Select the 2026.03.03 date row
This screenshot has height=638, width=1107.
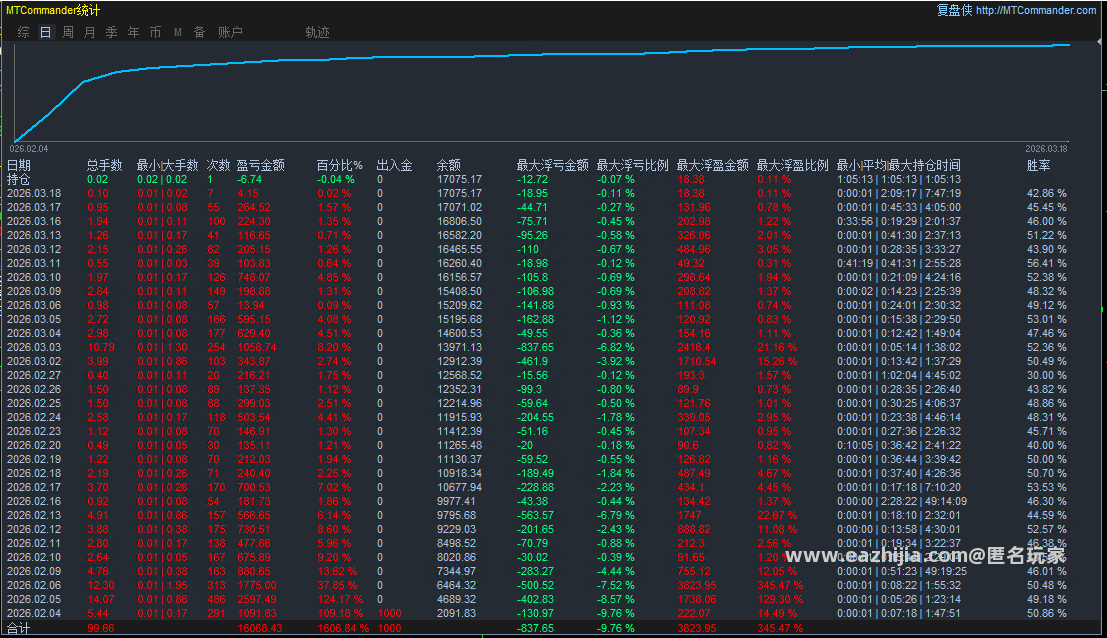[34, 347]
